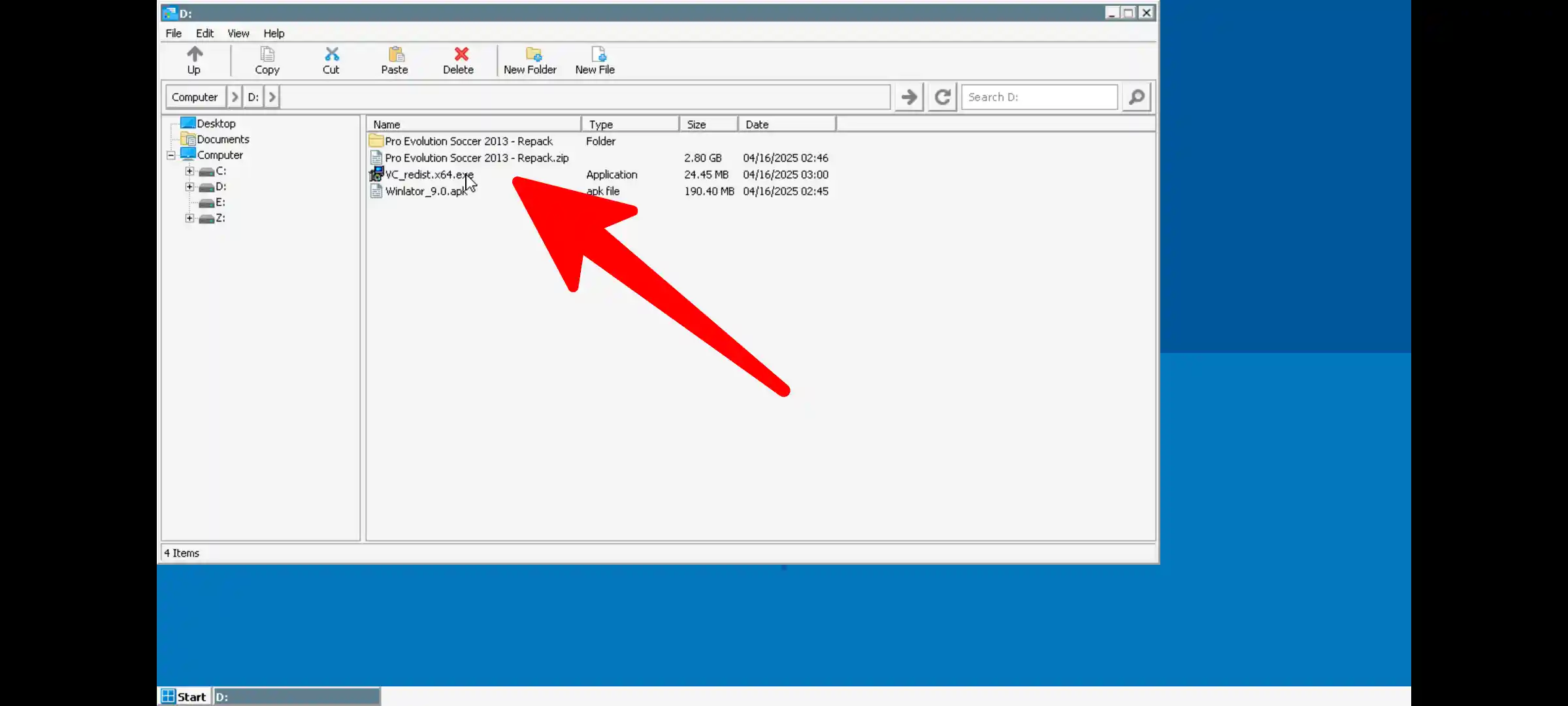Open the View menu
This screenshot has height=706, width=1568.
[x=238, y=33]
